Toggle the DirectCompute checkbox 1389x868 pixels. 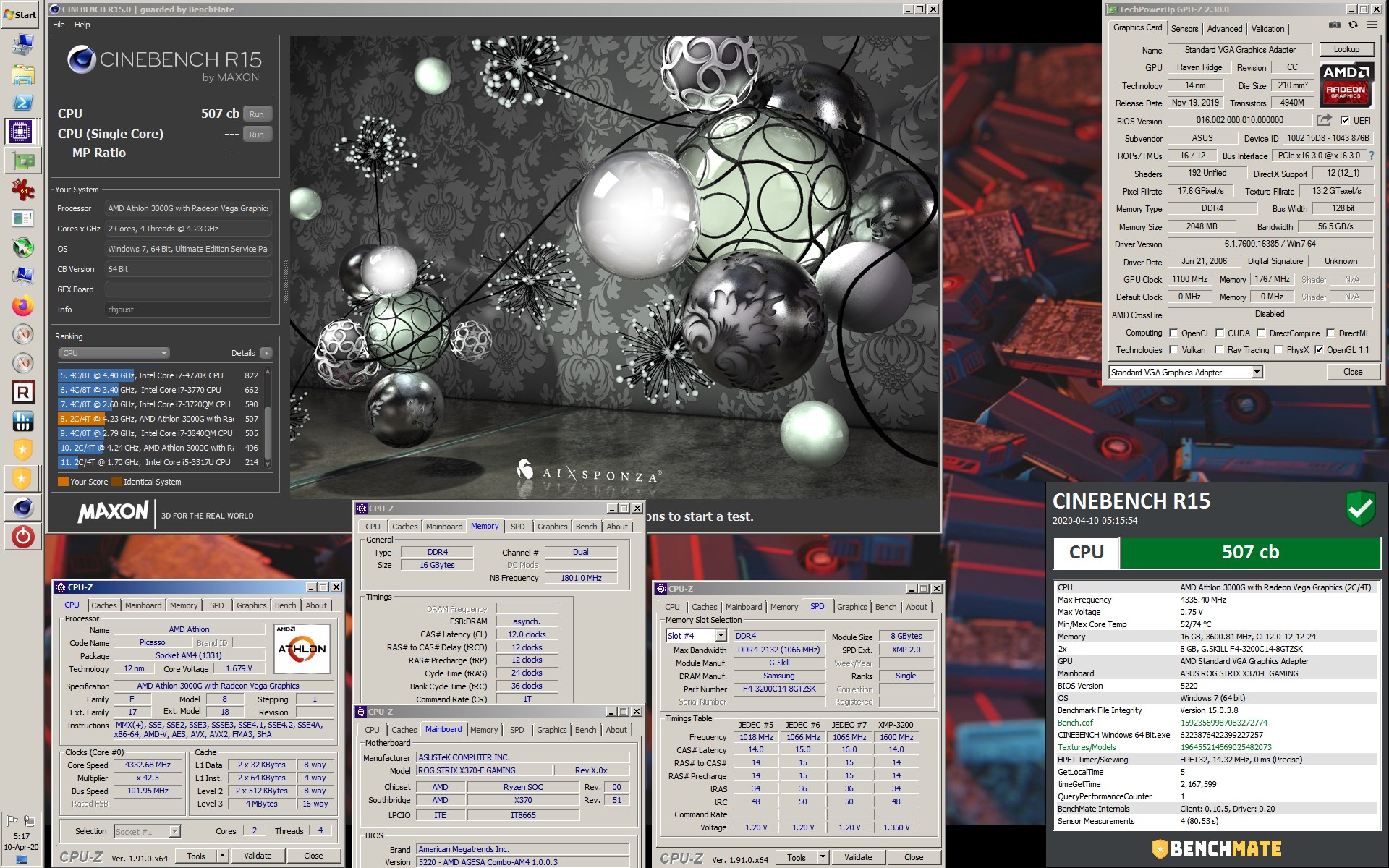1261,333
